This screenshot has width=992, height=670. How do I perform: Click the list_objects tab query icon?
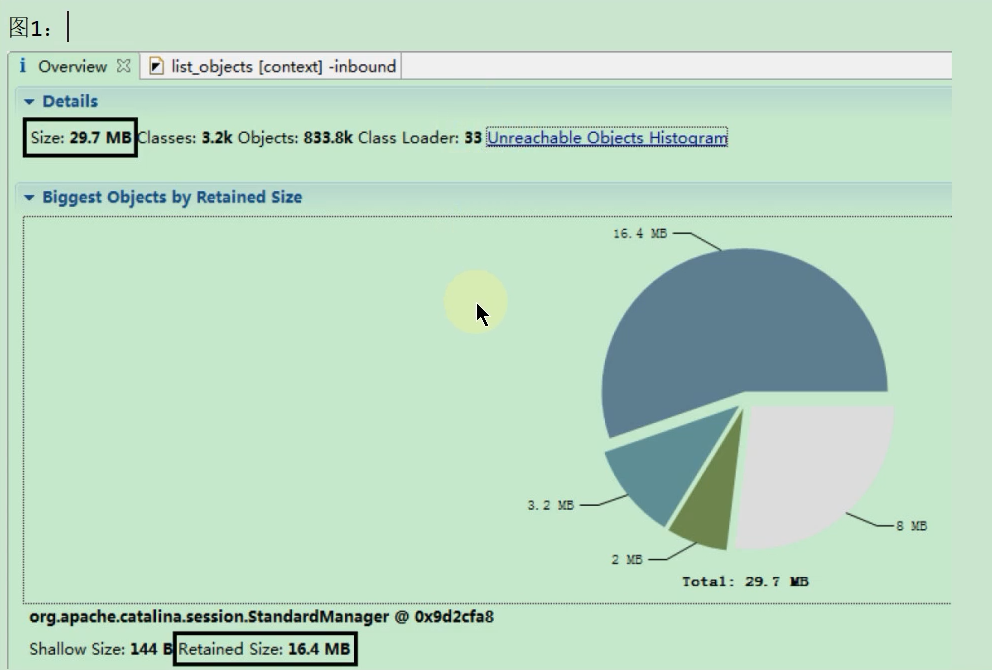click(x=156, y=66)
